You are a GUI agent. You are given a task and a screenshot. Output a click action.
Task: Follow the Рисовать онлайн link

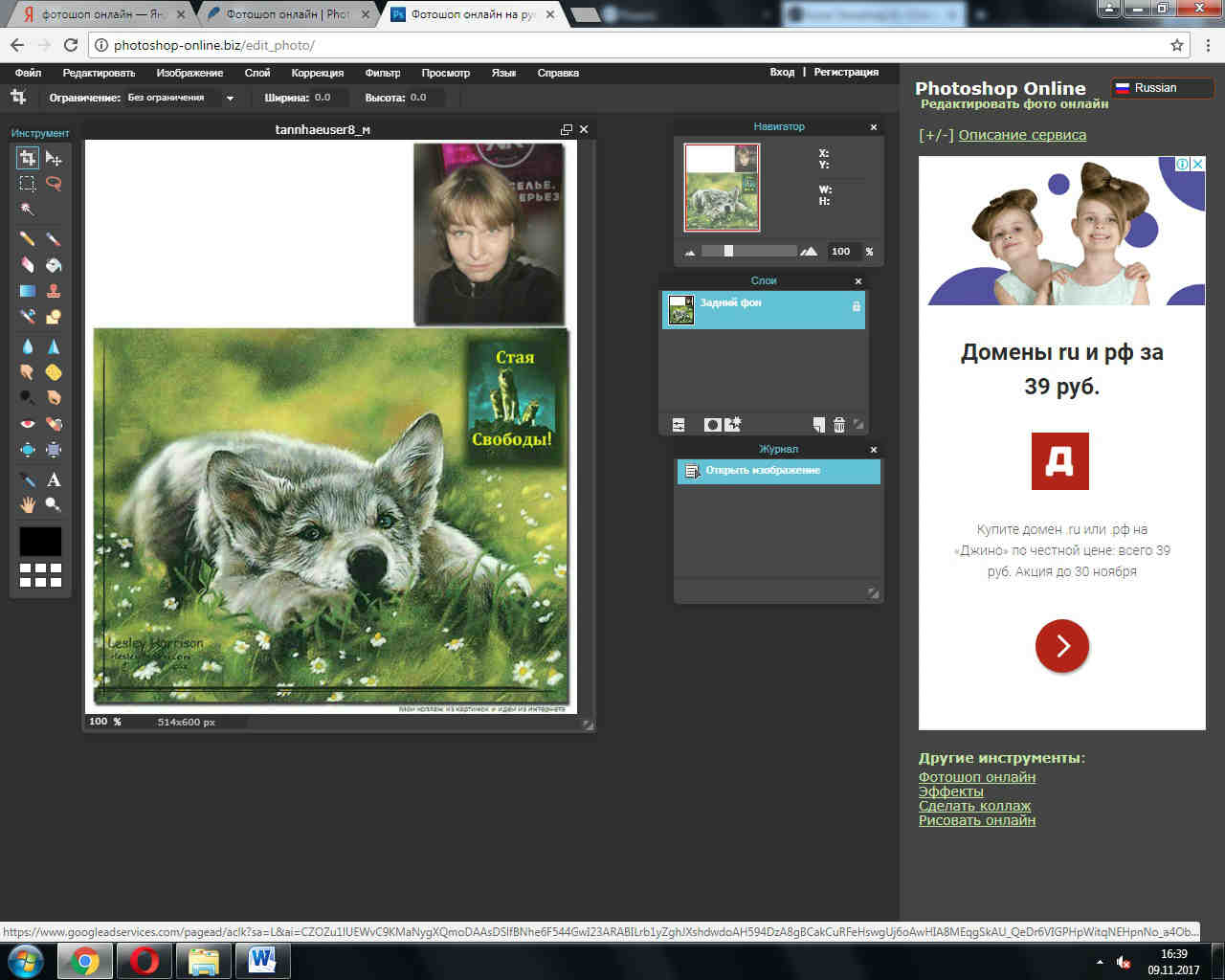pyautogui.click(x=976, y=820)
